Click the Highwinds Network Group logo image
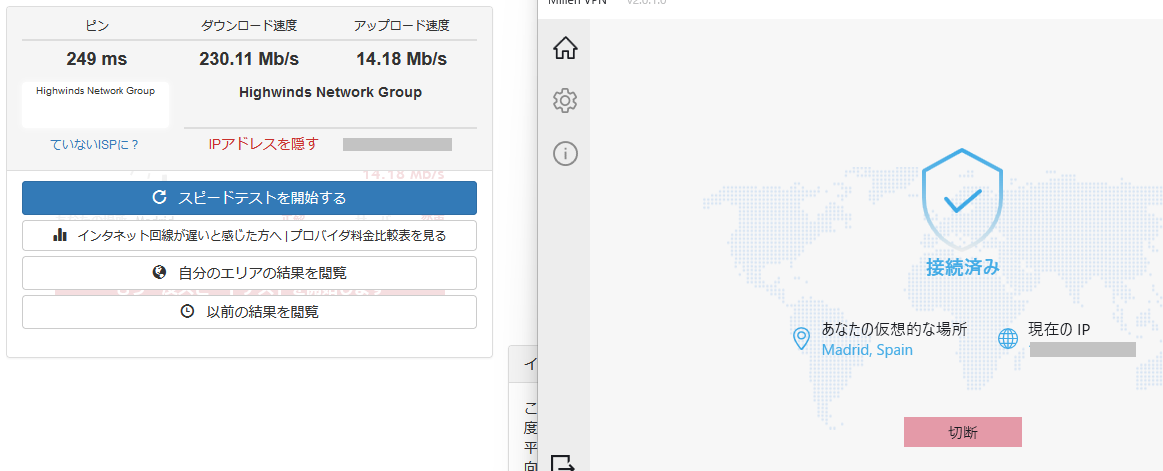 click(95, 104)
